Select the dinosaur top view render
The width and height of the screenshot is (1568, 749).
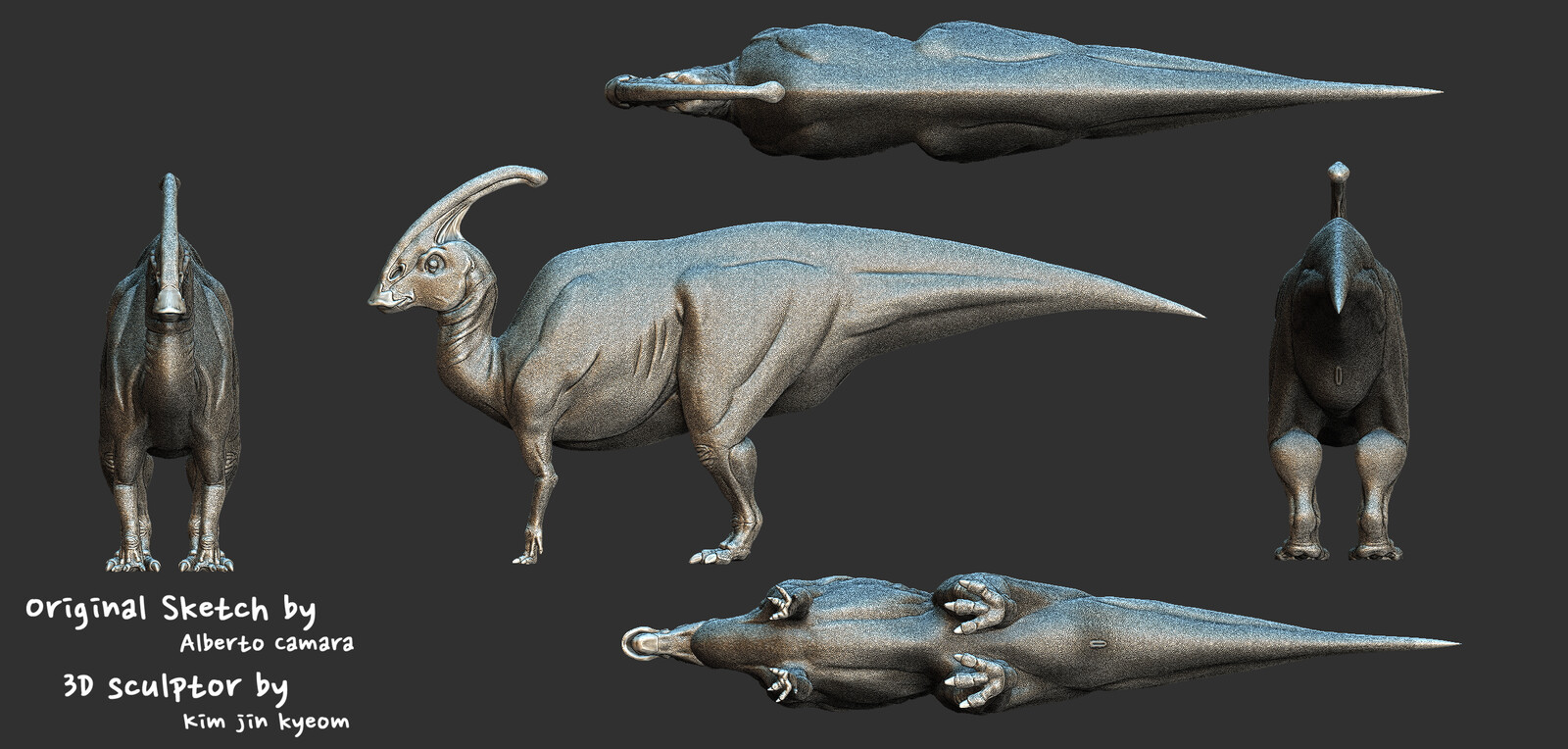tap(1023, 92)
